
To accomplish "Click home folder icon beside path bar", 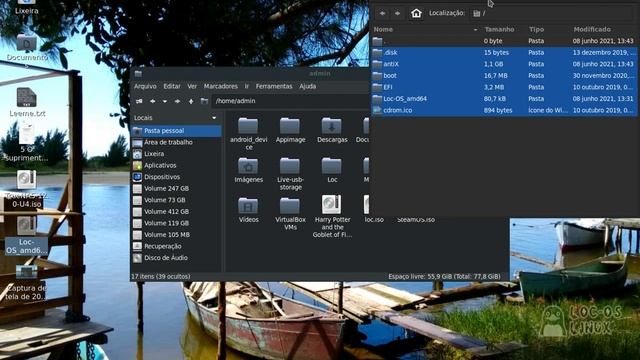I will [x=204, y=101].
